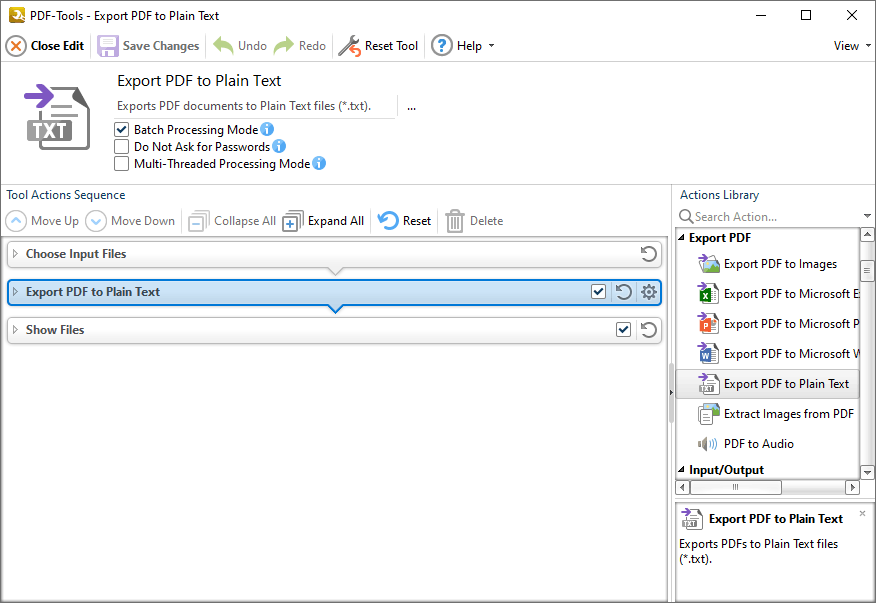Expand the Choose Input Files action
Image resolution: width=876 pixels, height=603 pixels.
[x=16, y=254]
